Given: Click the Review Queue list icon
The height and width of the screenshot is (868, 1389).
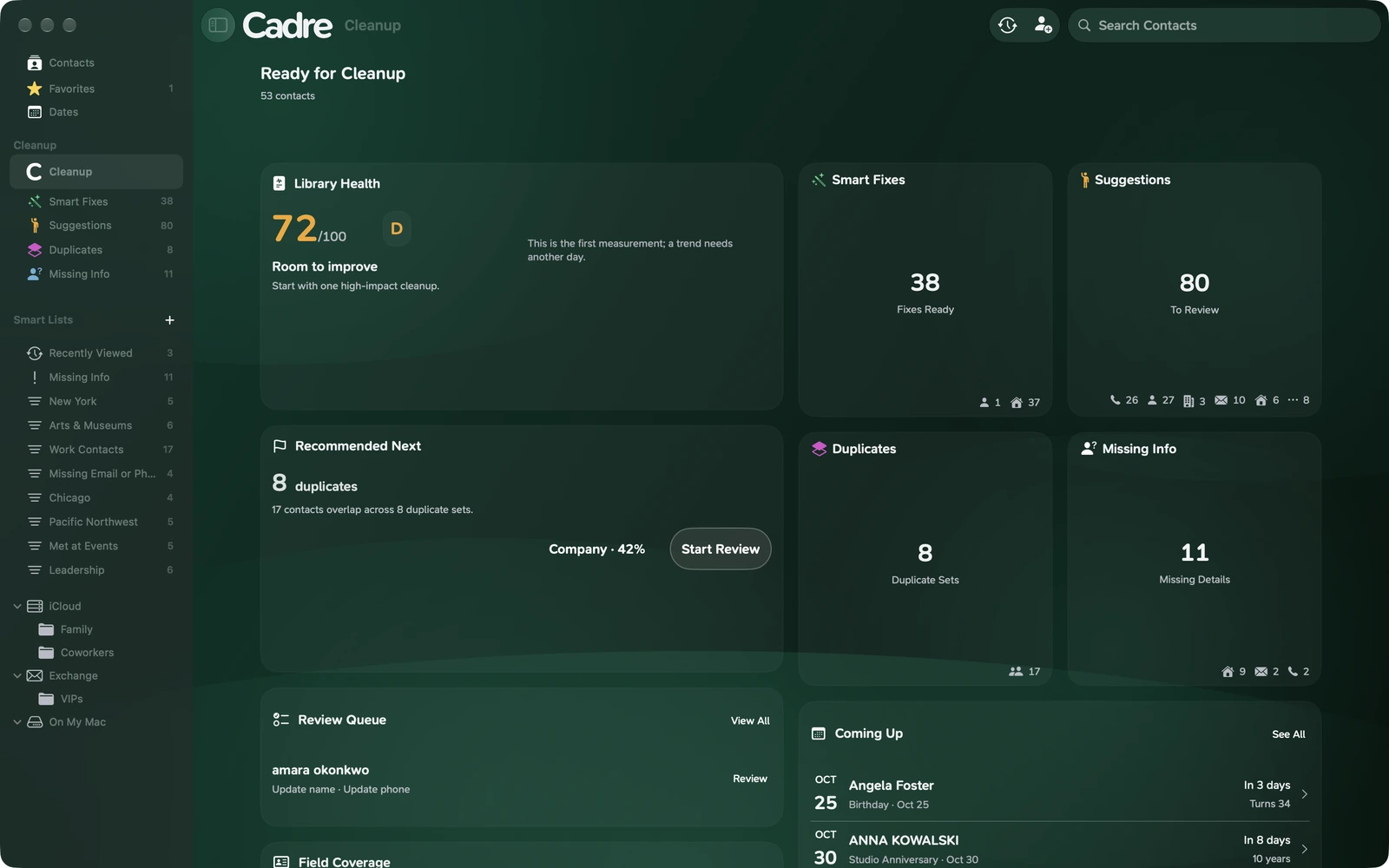Looking at the screenshot, I should click(x=280, y=720).
